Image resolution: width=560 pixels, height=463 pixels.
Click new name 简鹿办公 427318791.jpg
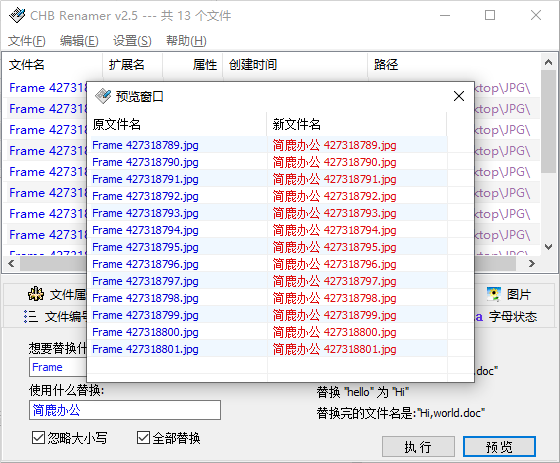[x=335, y=179]
